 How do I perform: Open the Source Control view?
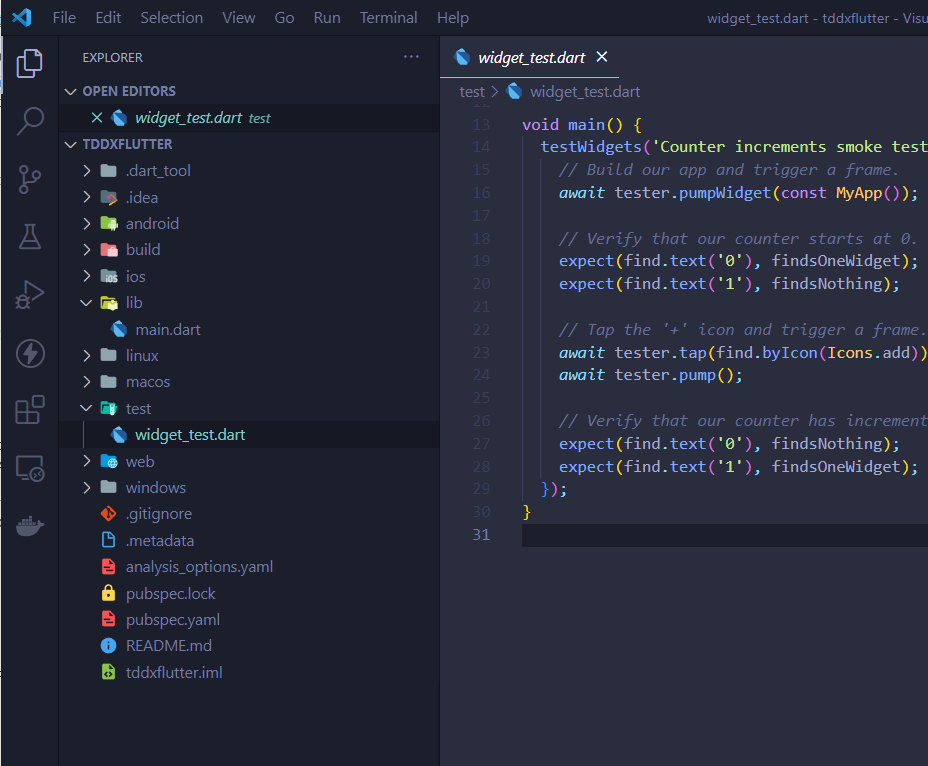[29, 179]
